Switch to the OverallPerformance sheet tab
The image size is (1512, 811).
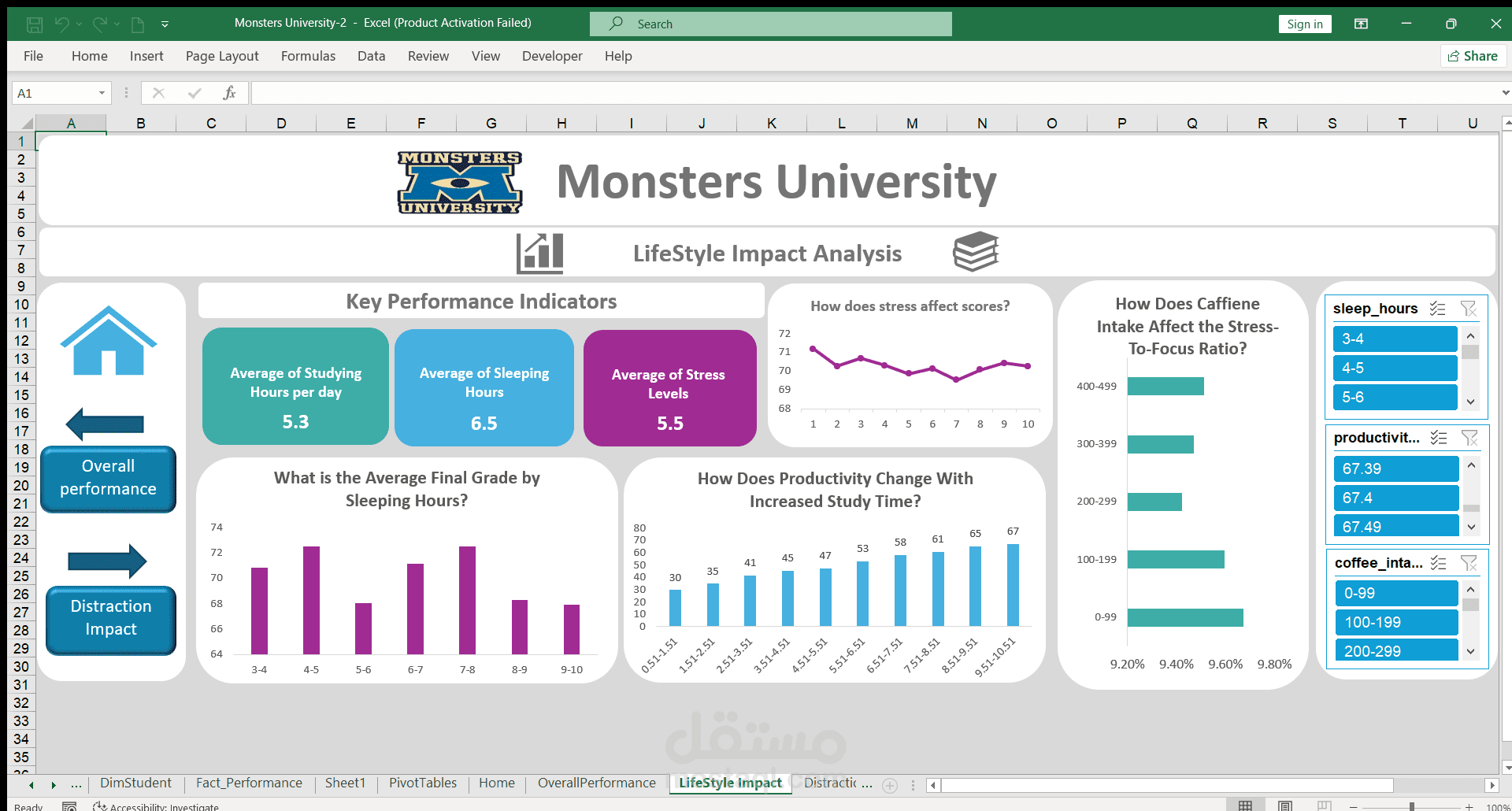pyautogui.click(x=597, y=783)
